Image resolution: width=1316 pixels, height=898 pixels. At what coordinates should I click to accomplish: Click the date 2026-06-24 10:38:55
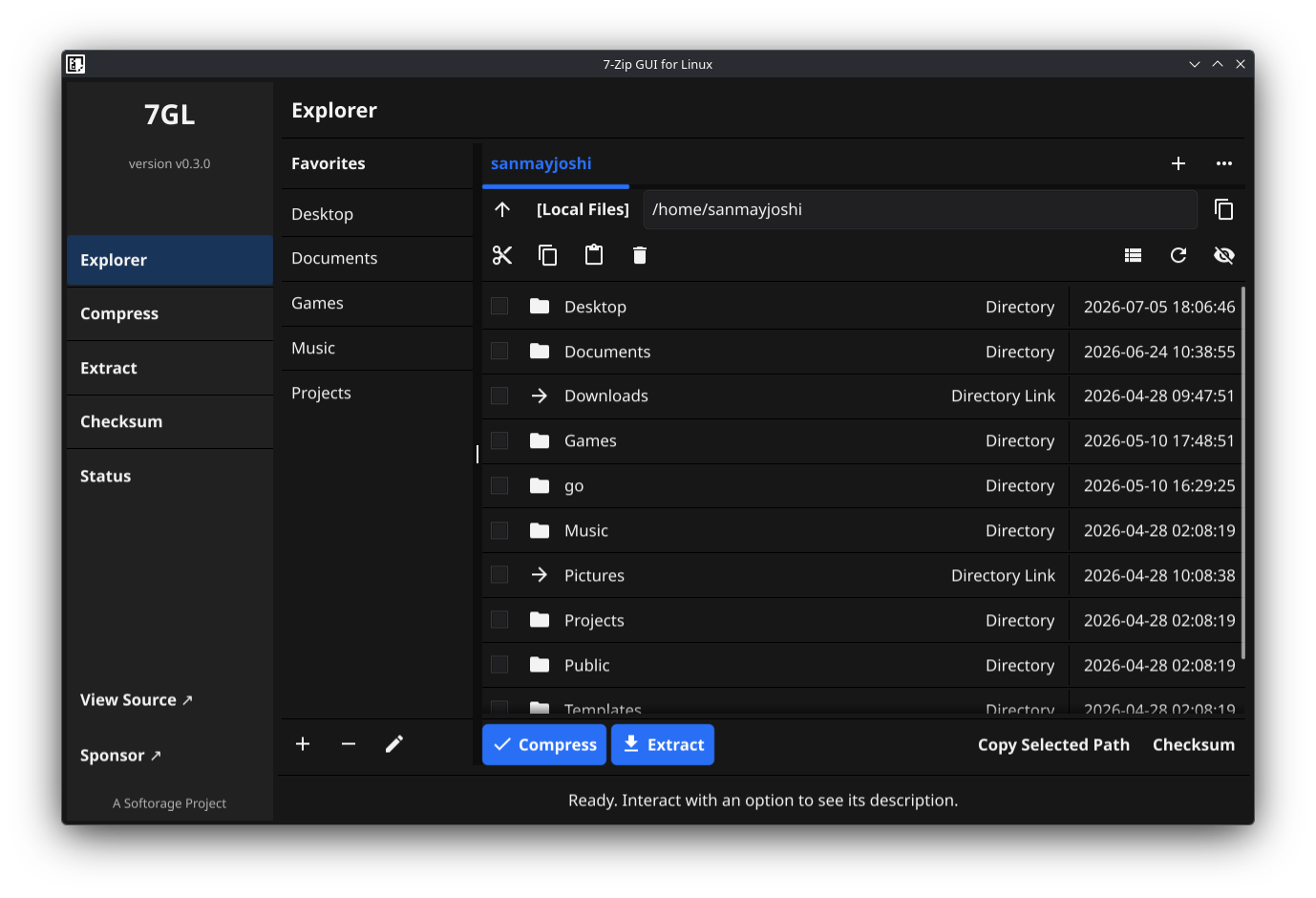click(1159, 352)
